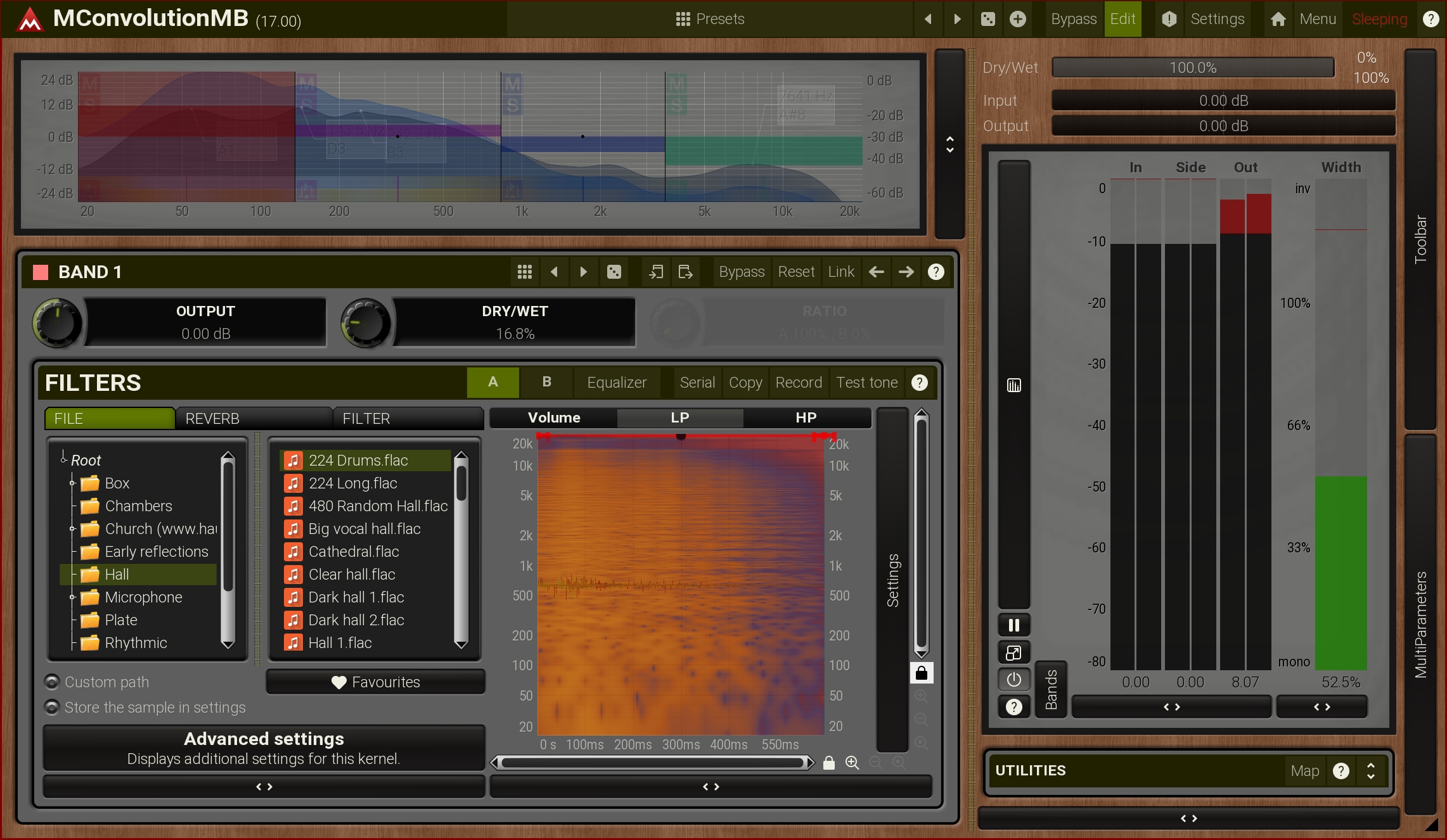The image size is (1447, 840).
Task: Click the random preset dice icon in top bar
Action: tap(987, 19)
